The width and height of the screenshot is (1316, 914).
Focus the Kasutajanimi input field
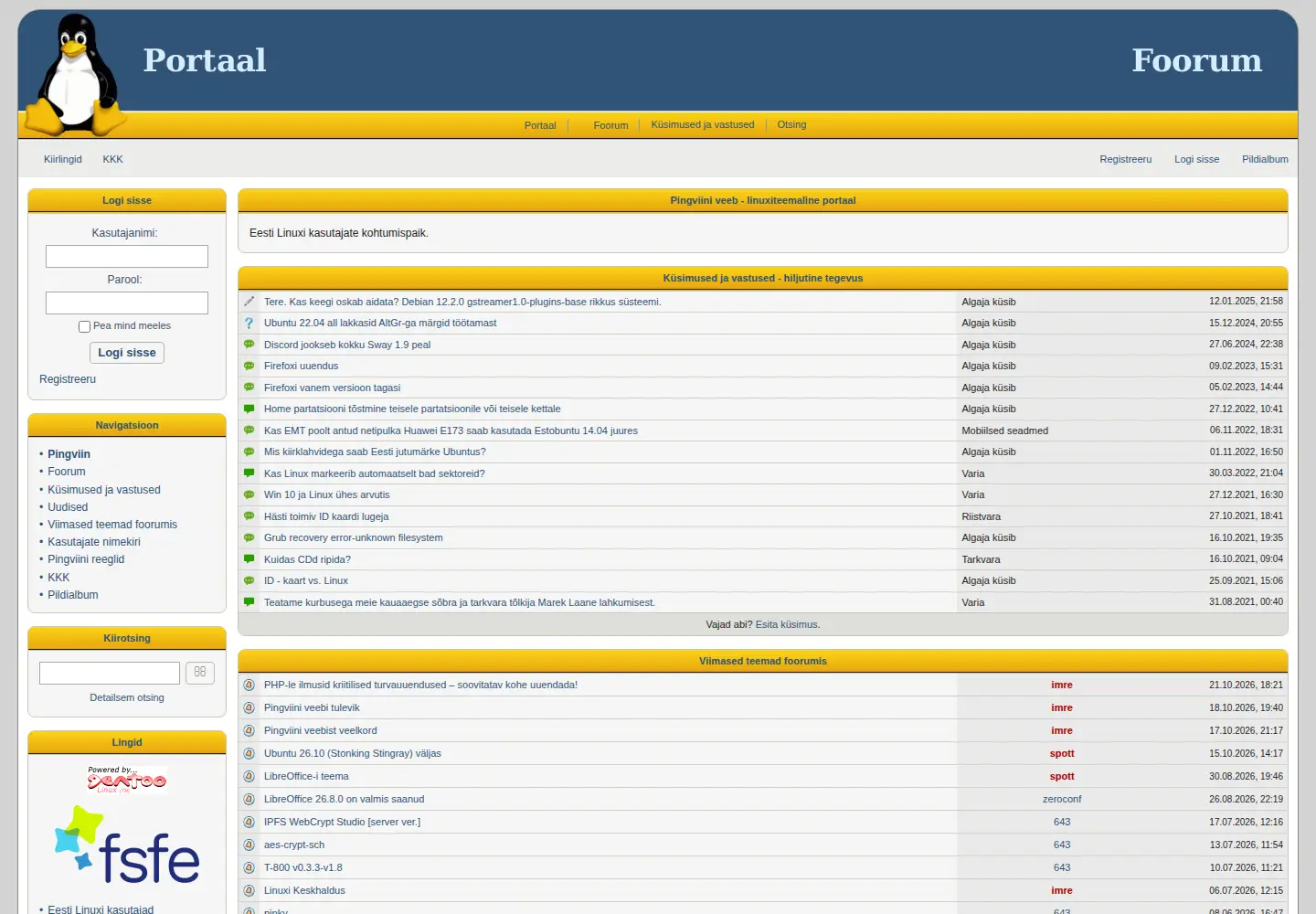point(127,256)
